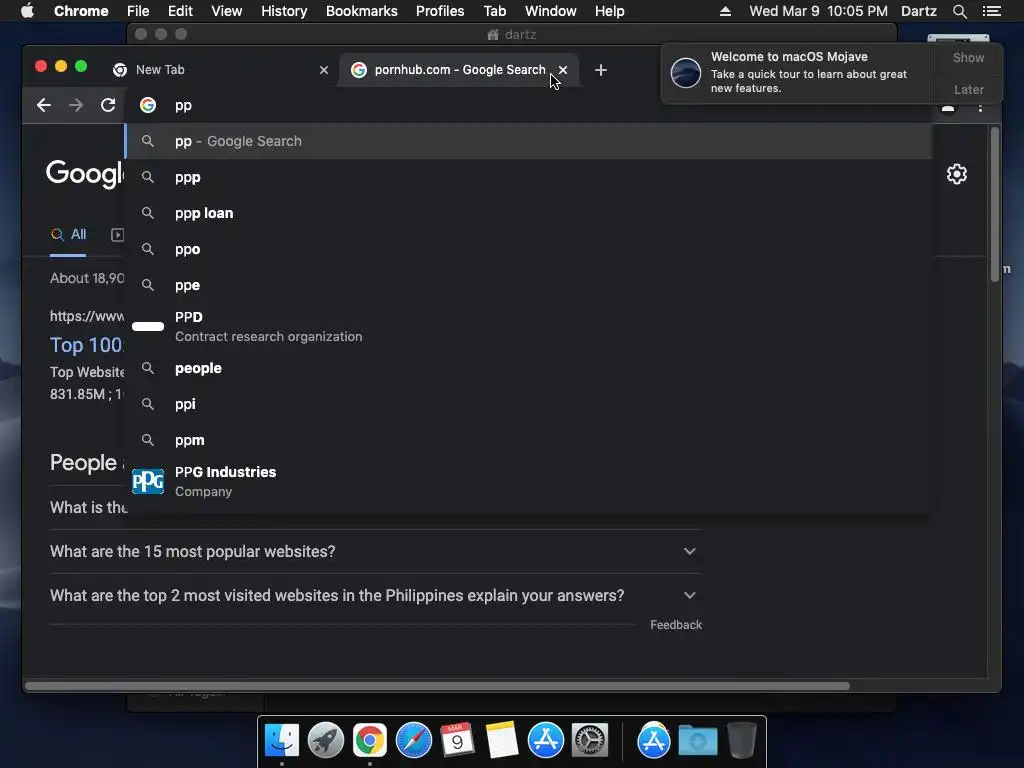Screen dimensions: 1024x768
Task: Click the address bar containing 'pp'
Action: (528, 105)
